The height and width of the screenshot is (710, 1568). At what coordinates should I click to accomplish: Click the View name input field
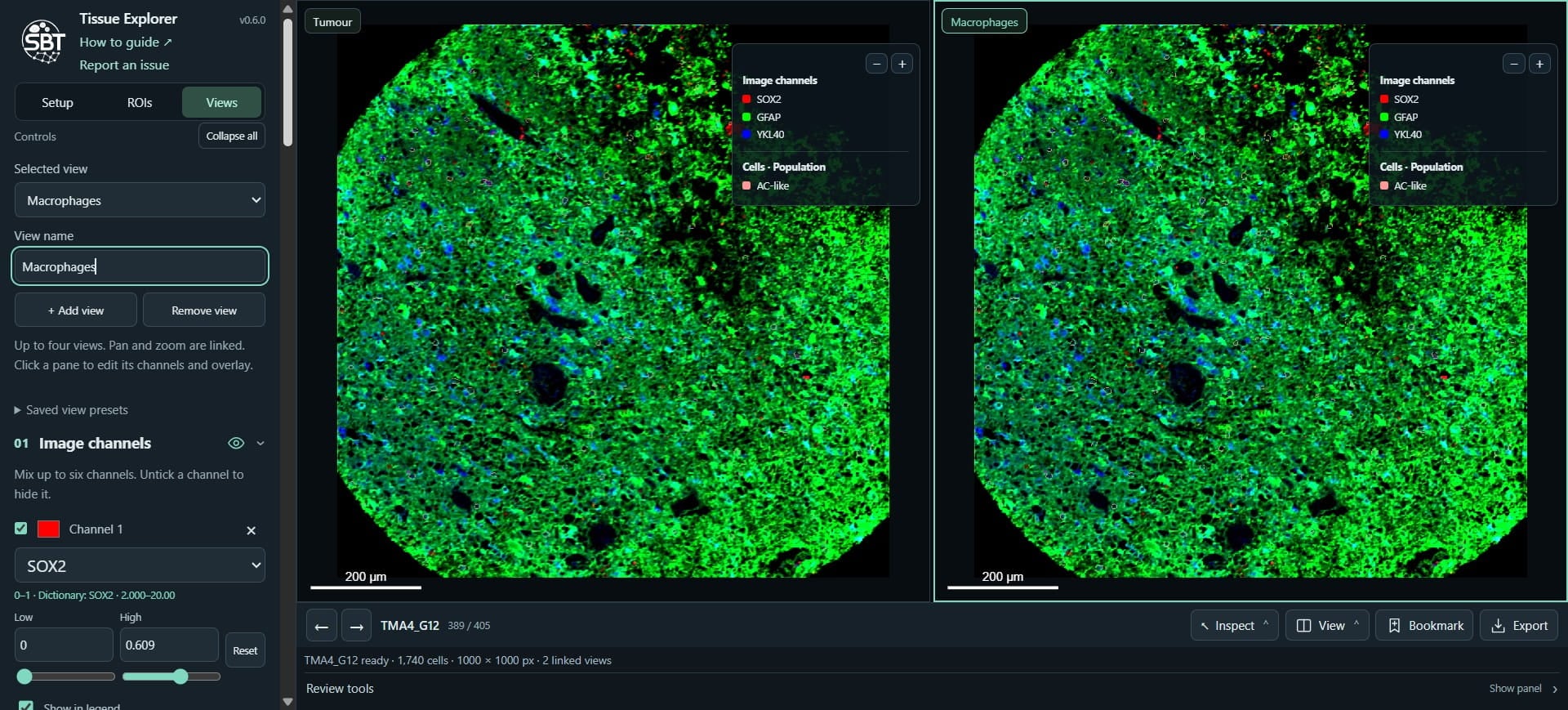[140, 266]
